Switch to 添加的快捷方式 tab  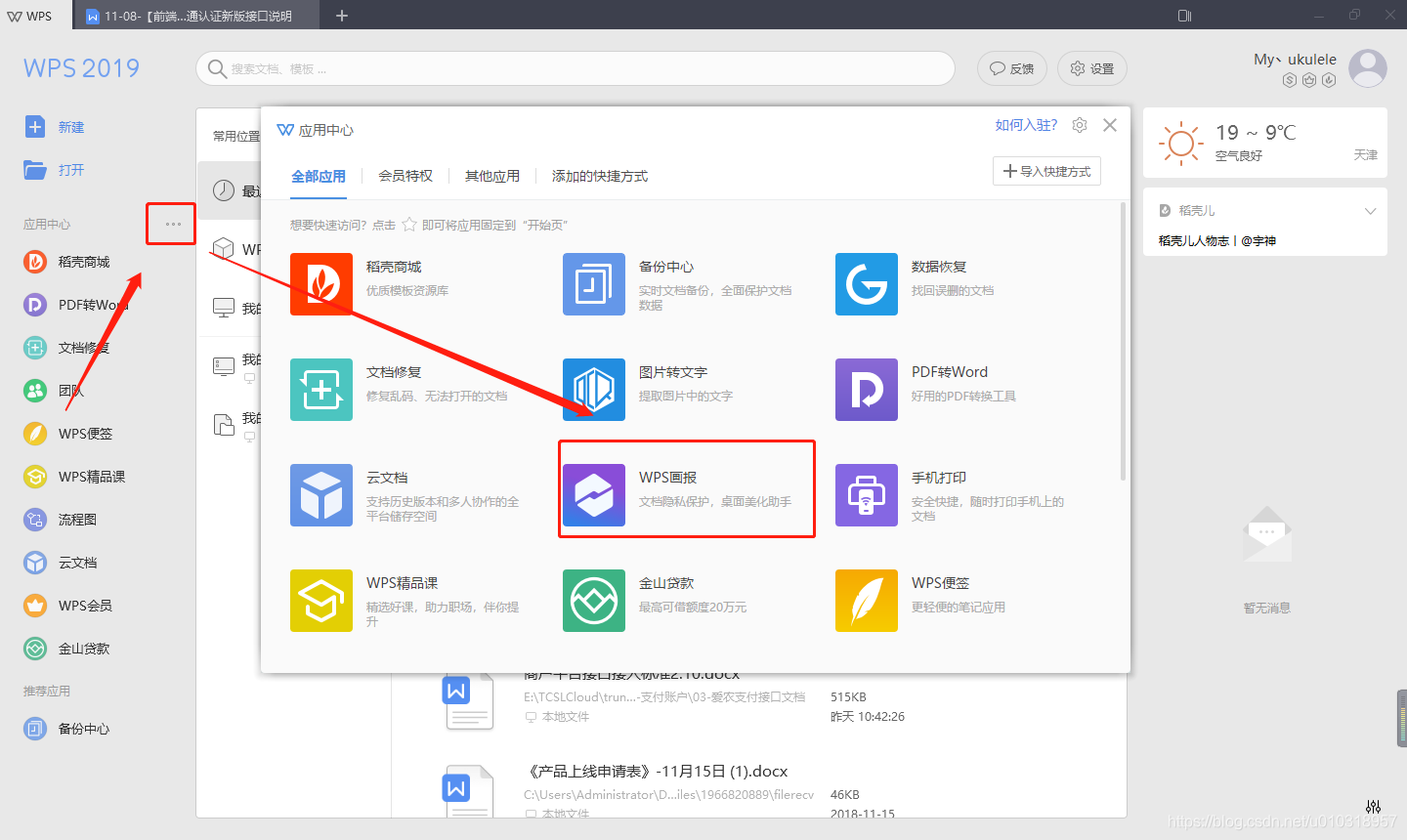pos(600,176)
